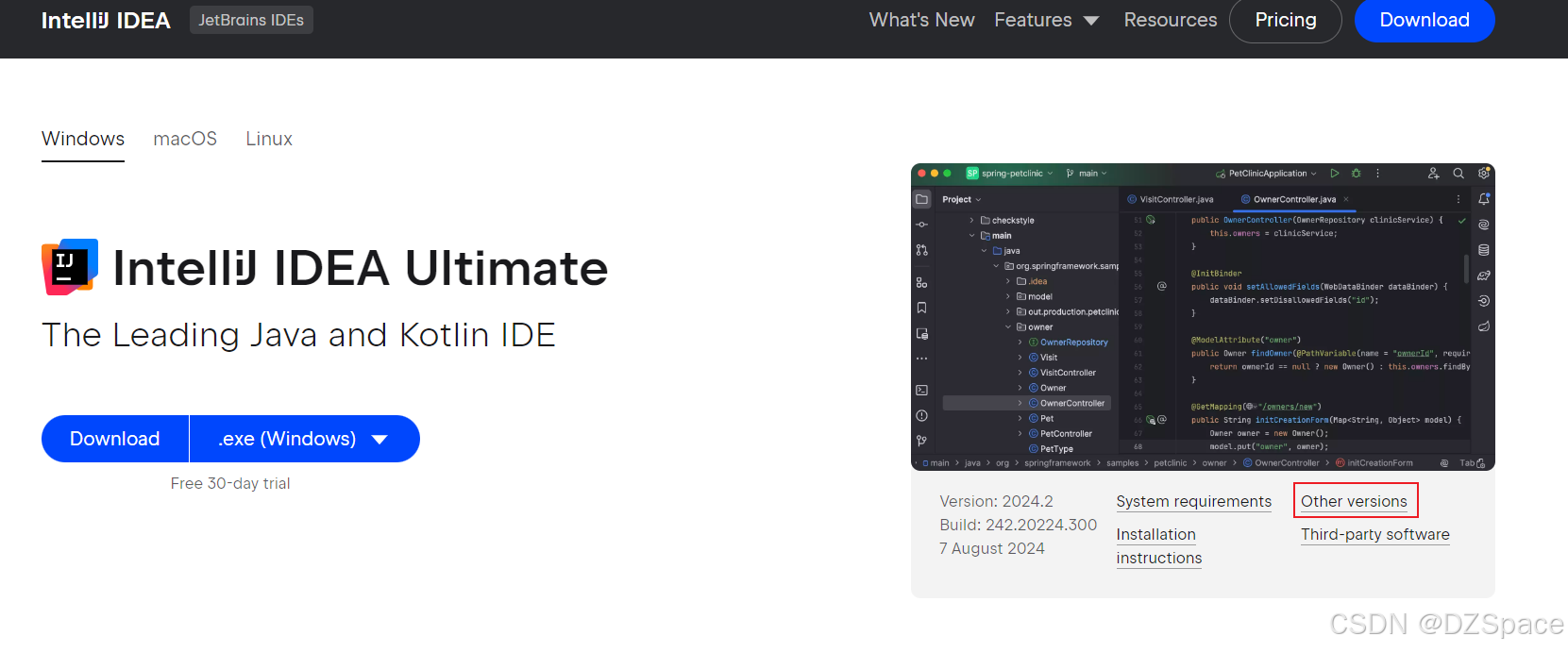1568x652 pixels.
Task: Click the Pricing button
Action: pyautogui.click(x=1286, y=20)
